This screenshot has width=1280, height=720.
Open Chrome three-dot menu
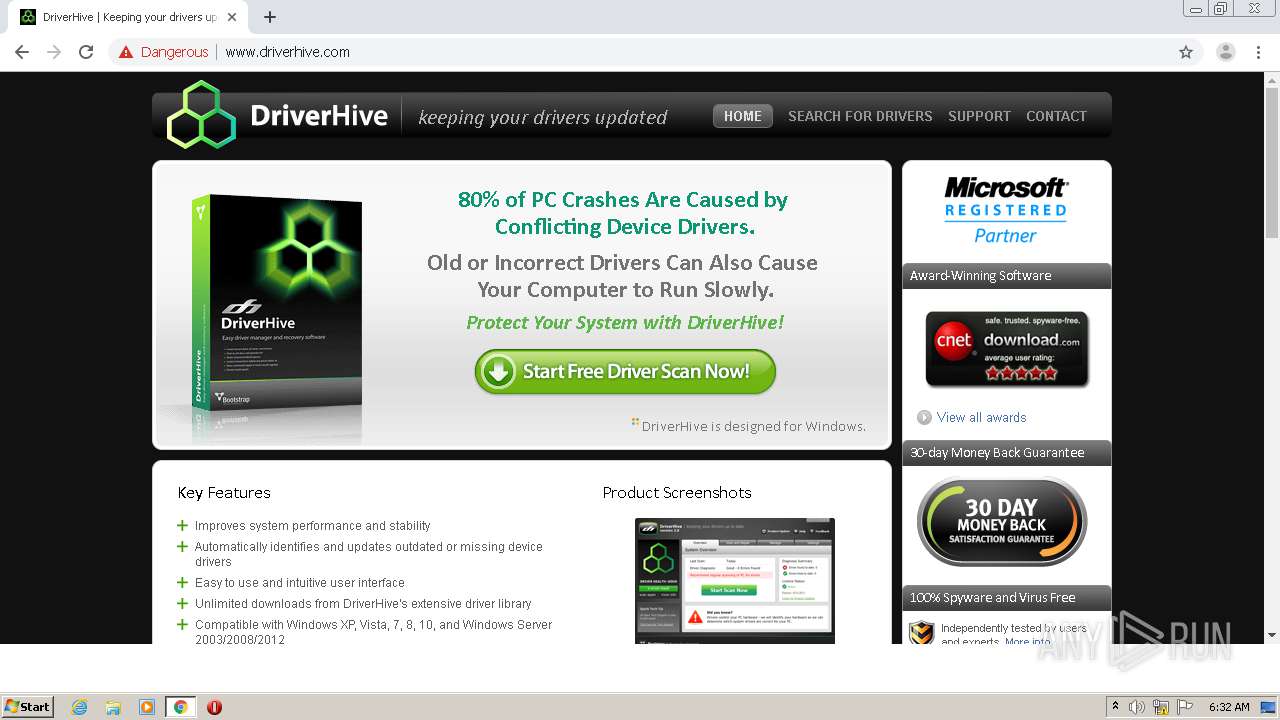point(1258,52)
